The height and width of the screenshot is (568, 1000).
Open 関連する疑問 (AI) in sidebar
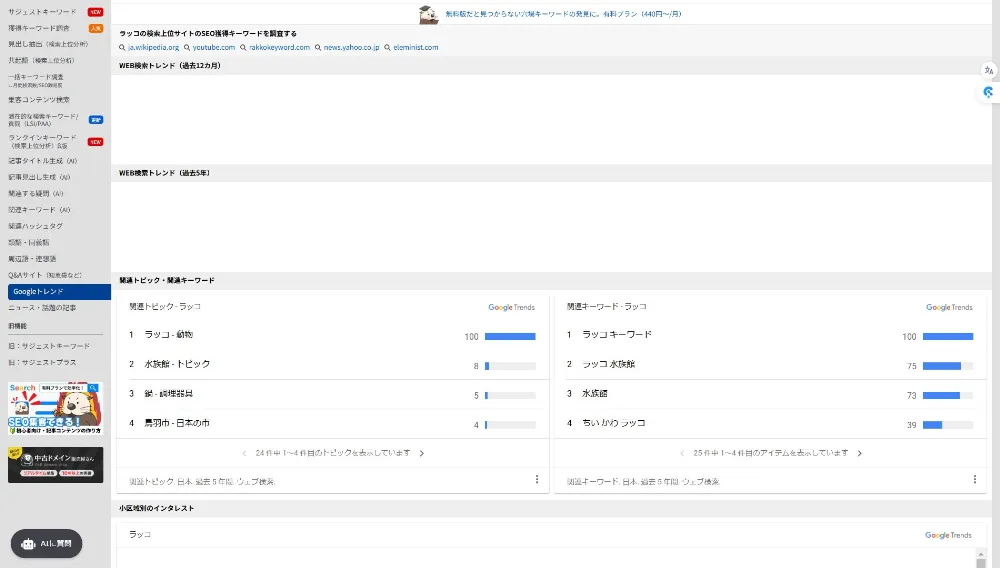point(36,194)
